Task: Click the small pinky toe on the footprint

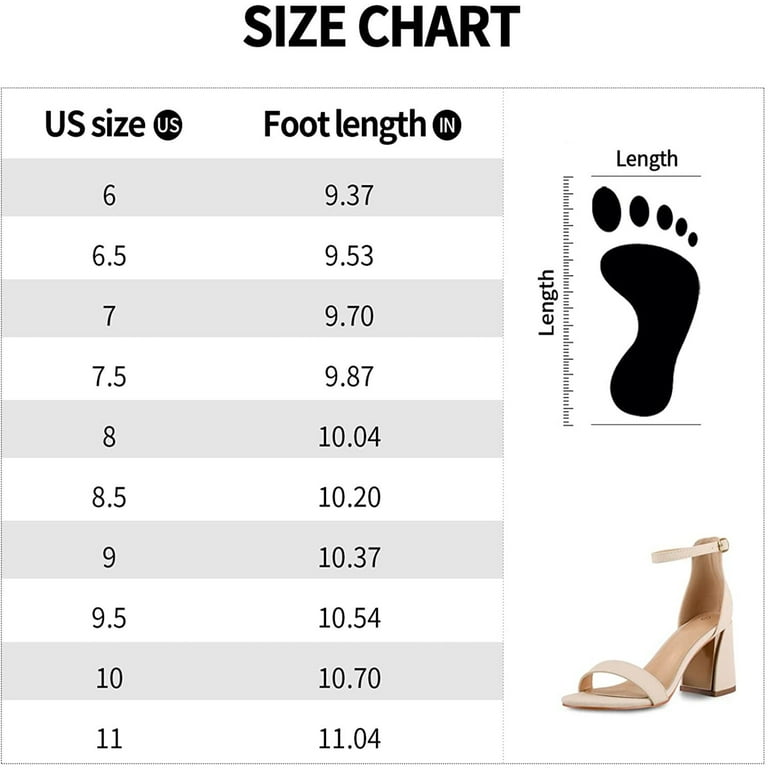Action: [693, 239]
